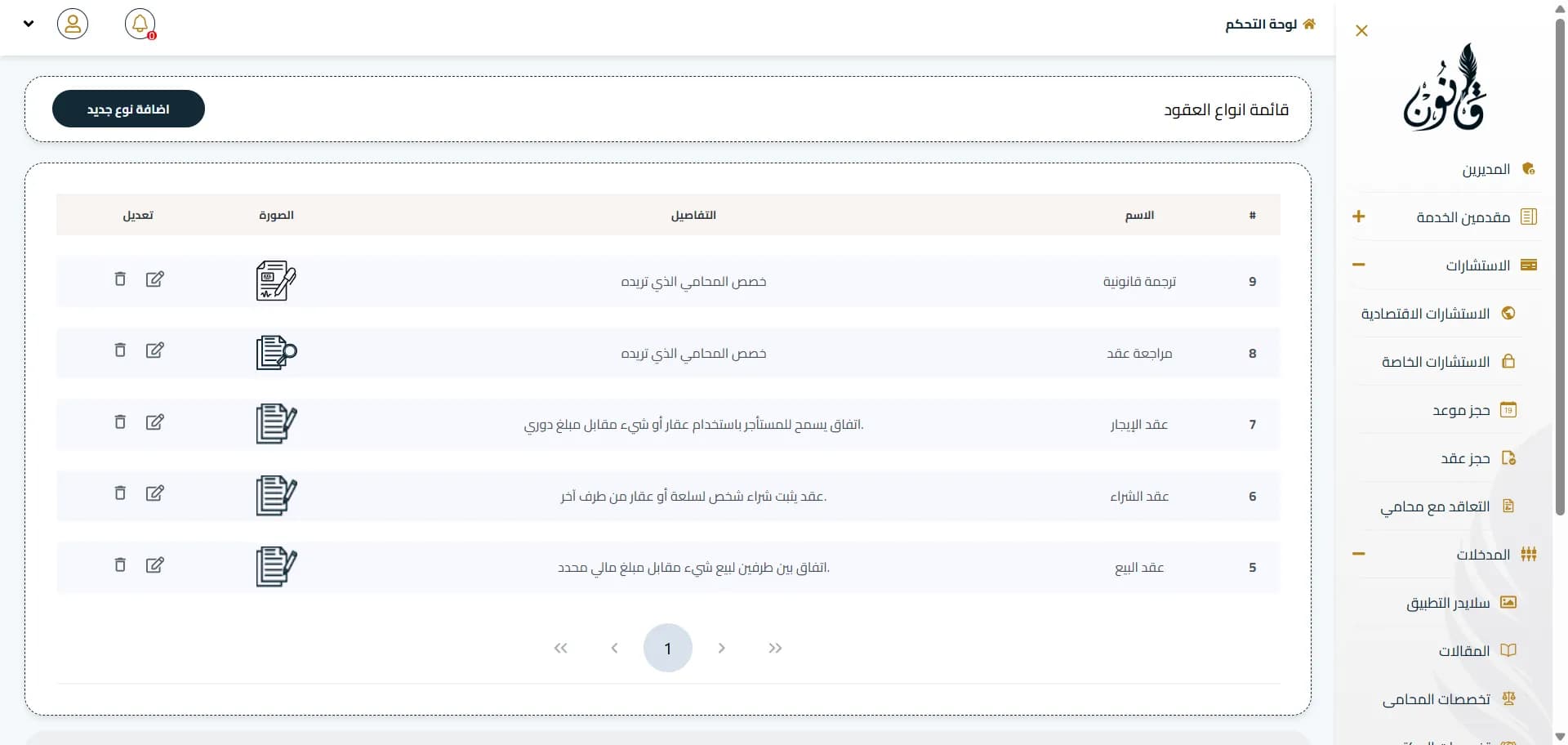Open حجز موعد menu item
The width and height of the screenshot is (1568, 745).
click(x=1461, y=410)
